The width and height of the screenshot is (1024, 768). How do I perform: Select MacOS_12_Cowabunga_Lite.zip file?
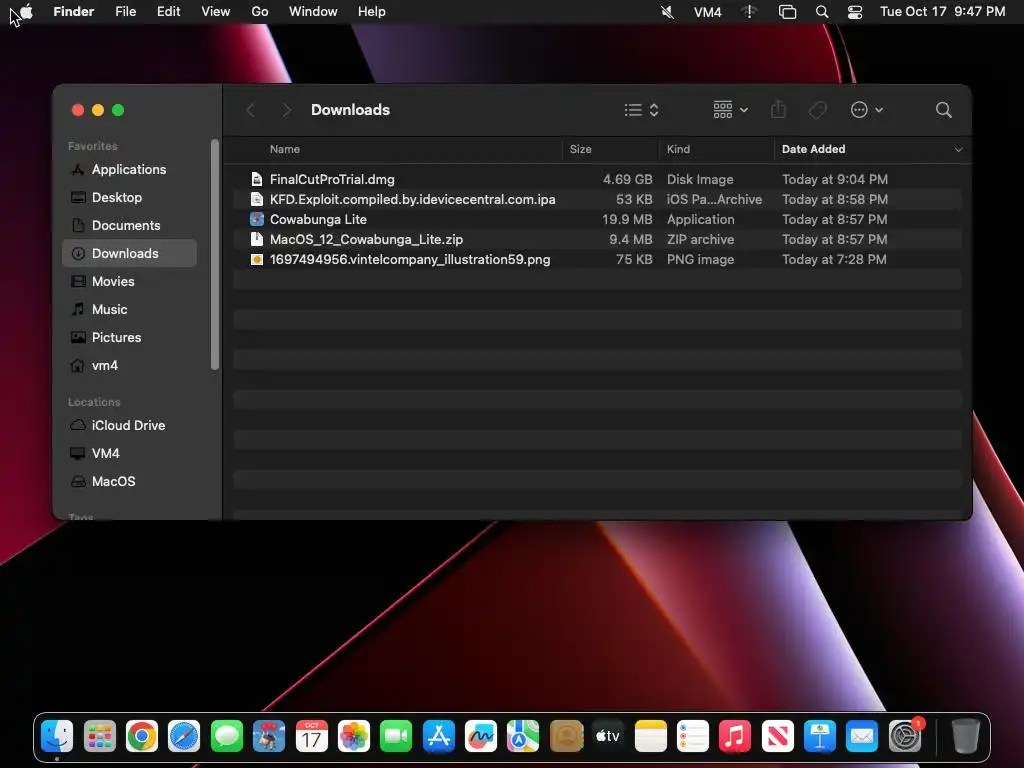click(x=597, y=240)
